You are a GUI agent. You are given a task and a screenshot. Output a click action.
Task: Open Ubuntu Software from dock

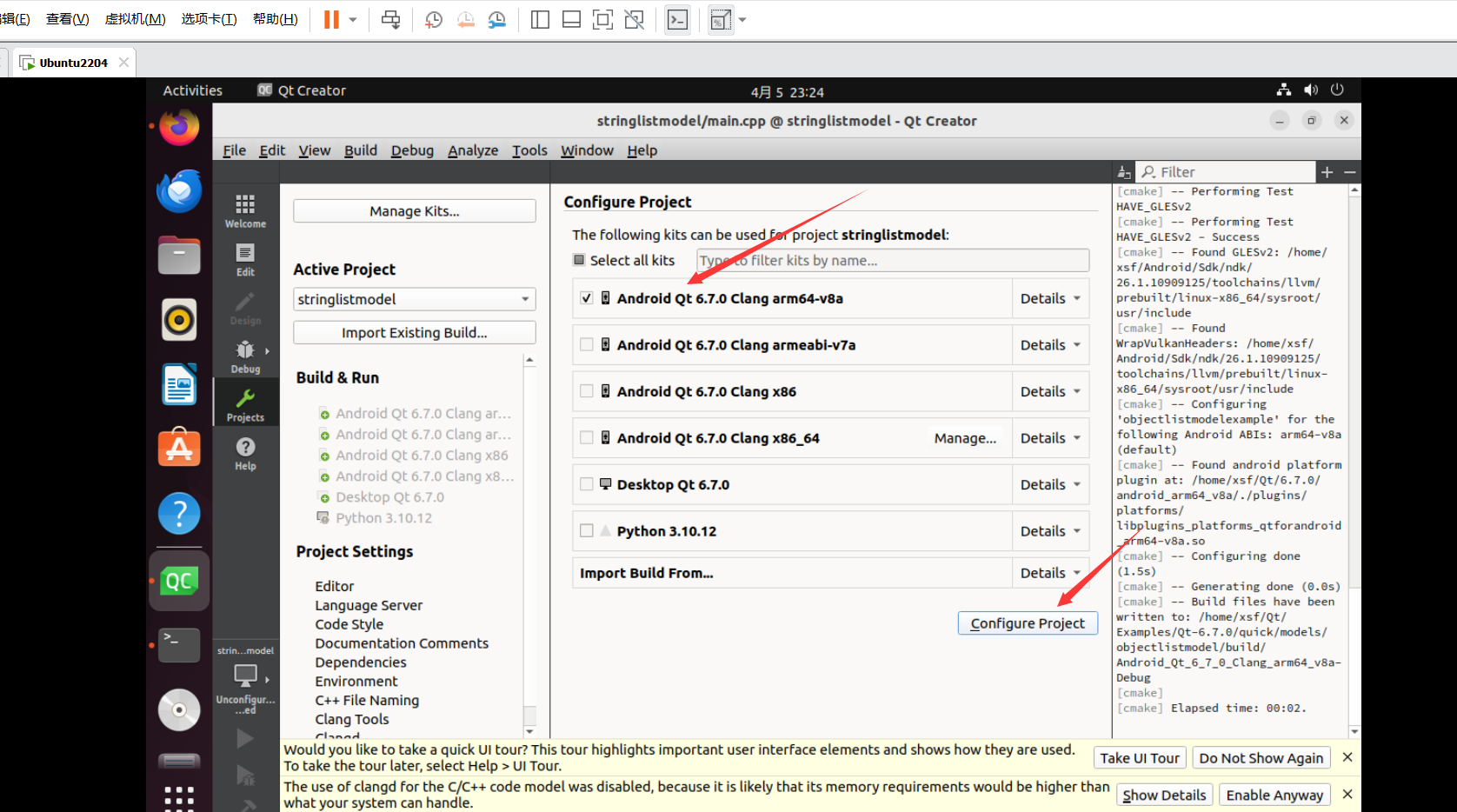(179, 449)
